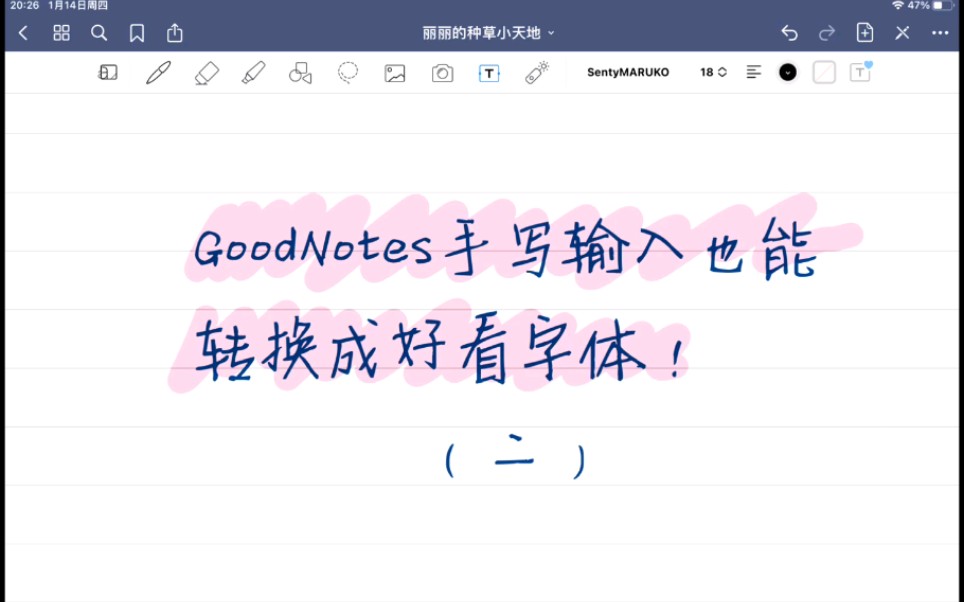Select the Text tool
Screen dimensions: 964x602
489,73
